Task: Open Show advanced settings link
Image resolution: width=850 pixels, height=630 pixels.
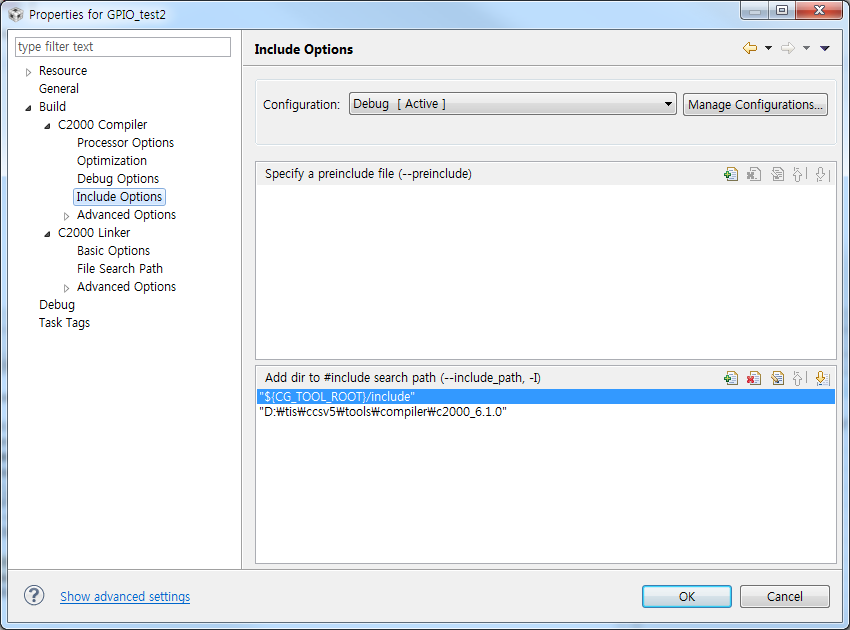Action: [124, 596]
